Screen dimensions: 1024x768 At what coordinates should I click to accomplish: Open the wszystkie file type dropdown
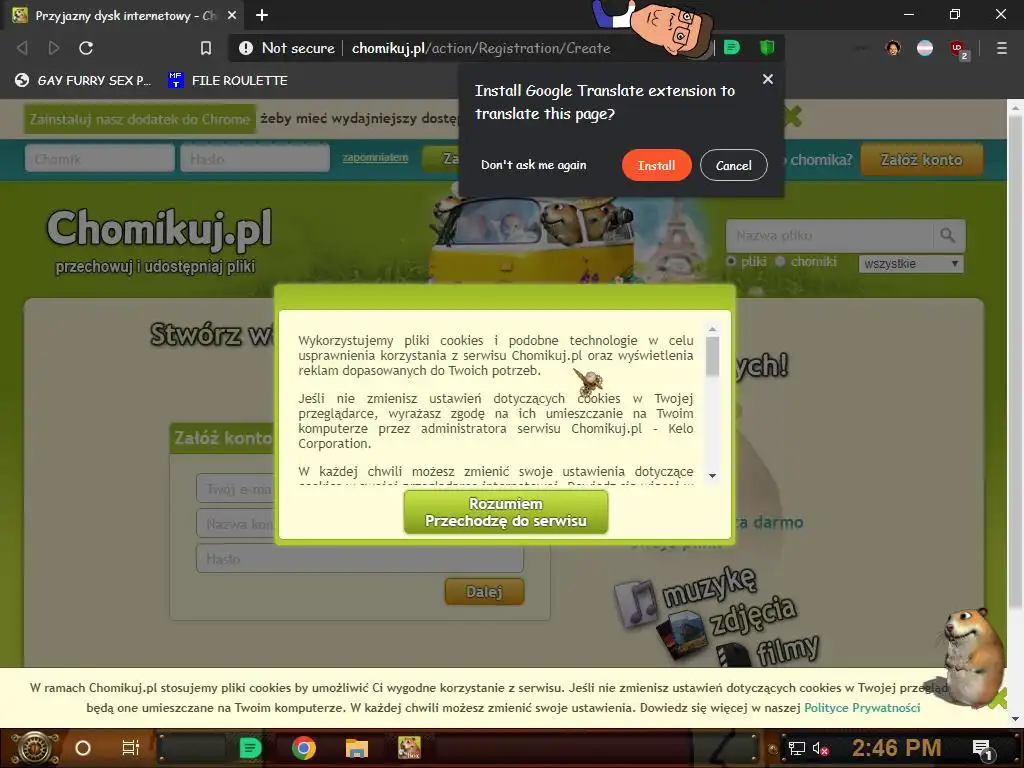point(911,264)
